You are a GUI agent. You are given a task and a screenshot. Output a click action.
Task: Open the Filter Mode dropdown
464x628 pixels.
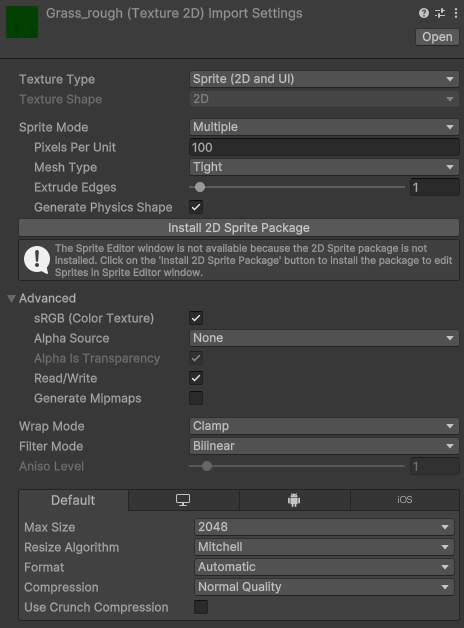(x=324, y=446)
